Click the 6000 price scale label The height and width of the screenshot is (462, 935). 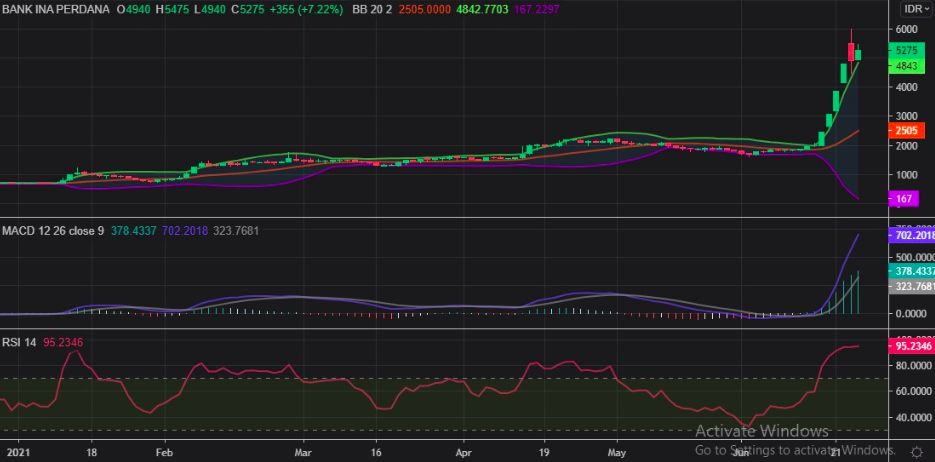coord(905,29)
